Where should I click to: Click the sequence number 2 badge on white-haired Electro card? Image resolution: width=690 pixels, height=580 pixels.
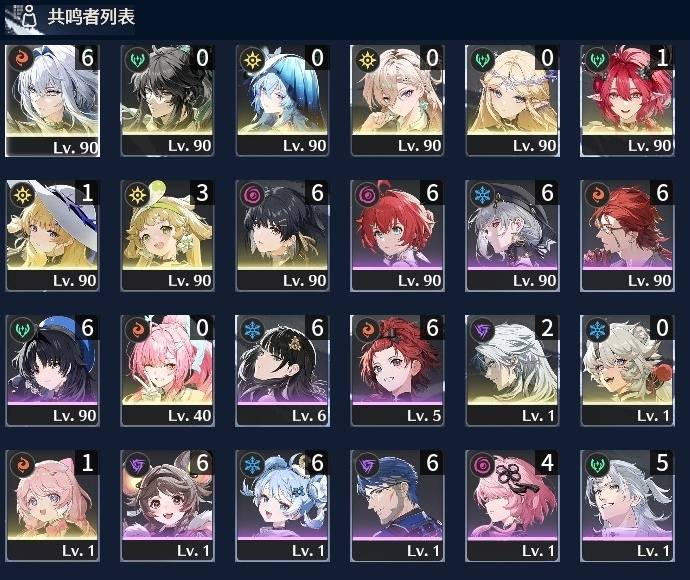(x=547, y=327)
